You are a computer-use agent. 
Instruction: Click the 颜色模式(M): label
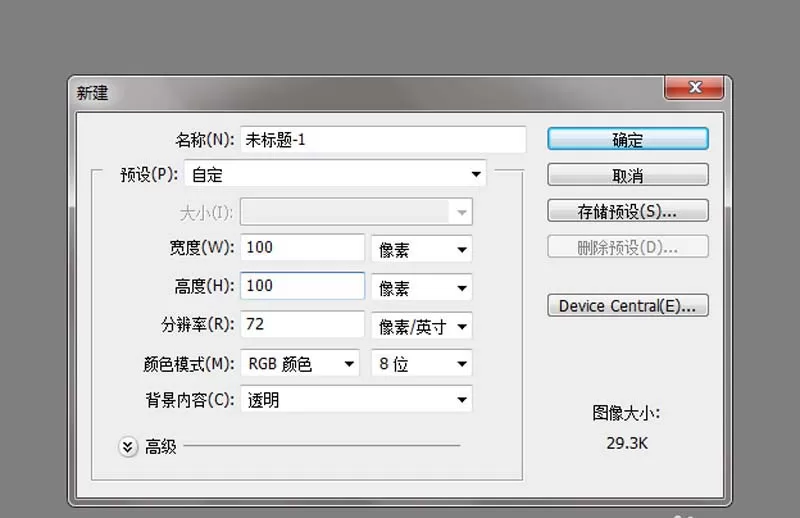tap(189, 364)
